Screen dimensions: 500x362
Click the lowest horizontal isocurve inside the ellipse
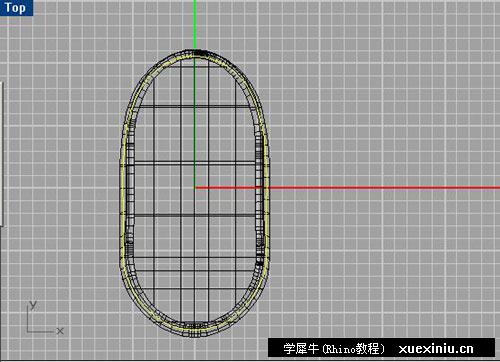195,289
